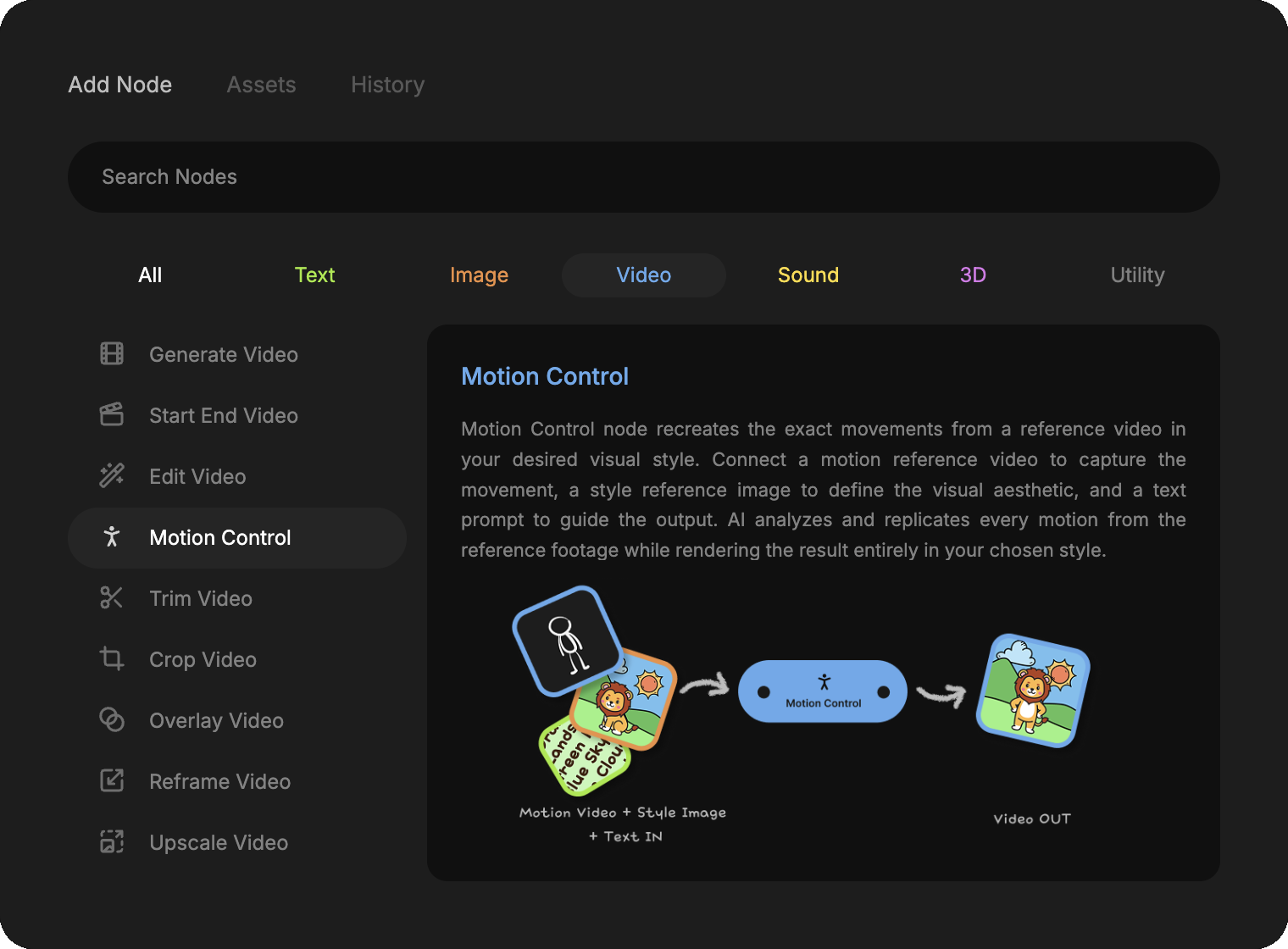
Task: Click the Edit Video magic wand icon
Action: tap(112, 476)
